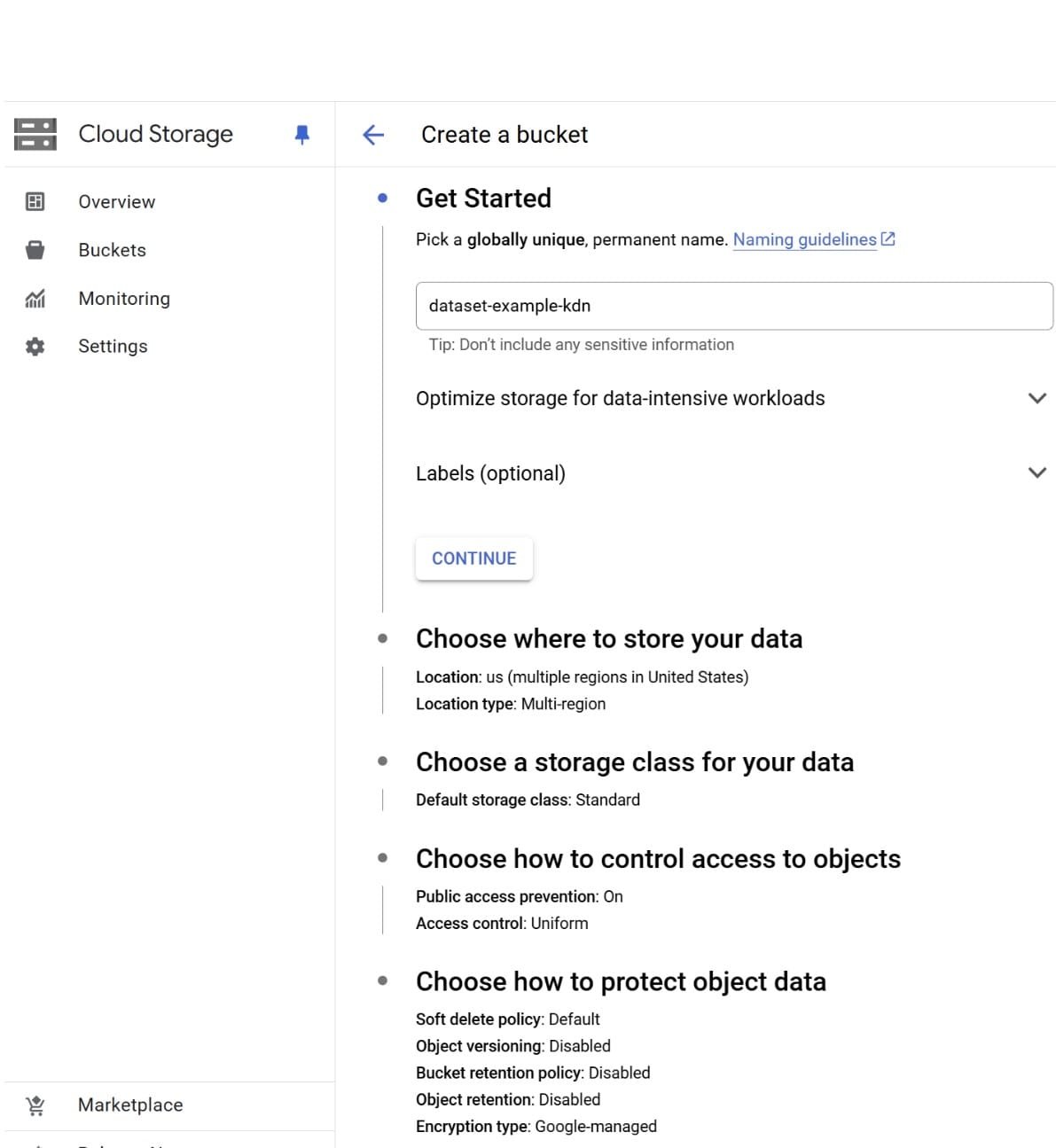Open the Choose a storage class step

click(634, 762)
